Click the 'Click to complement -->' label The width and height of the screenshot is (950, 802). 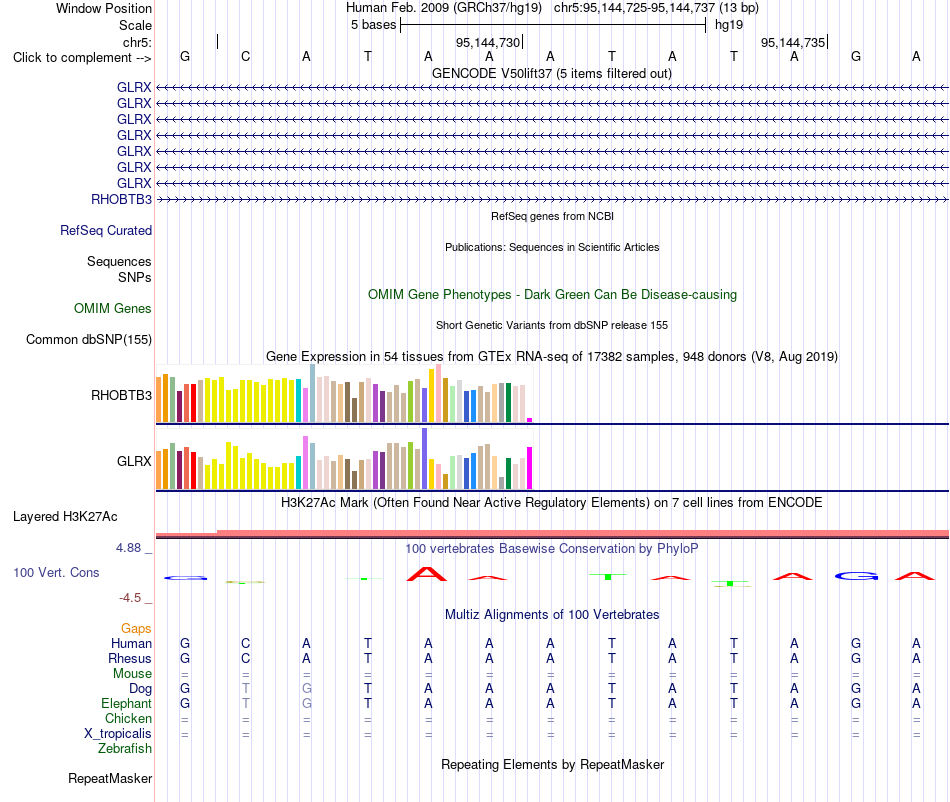[x=82, y=58]
